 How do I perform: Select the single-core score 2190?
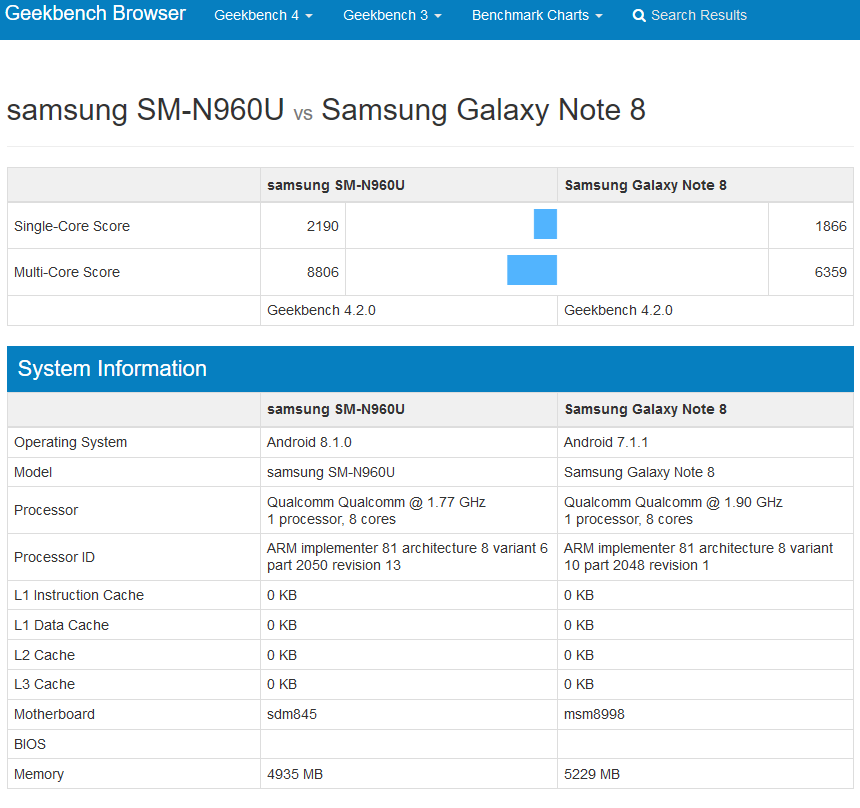click(x=322, y=226)
